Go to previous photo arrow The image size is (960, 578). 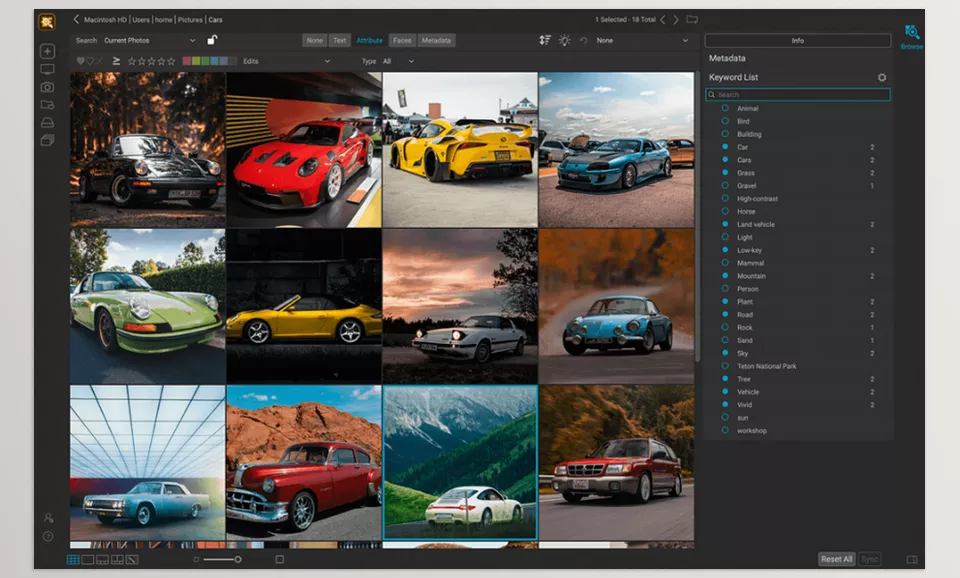[662, 20]
